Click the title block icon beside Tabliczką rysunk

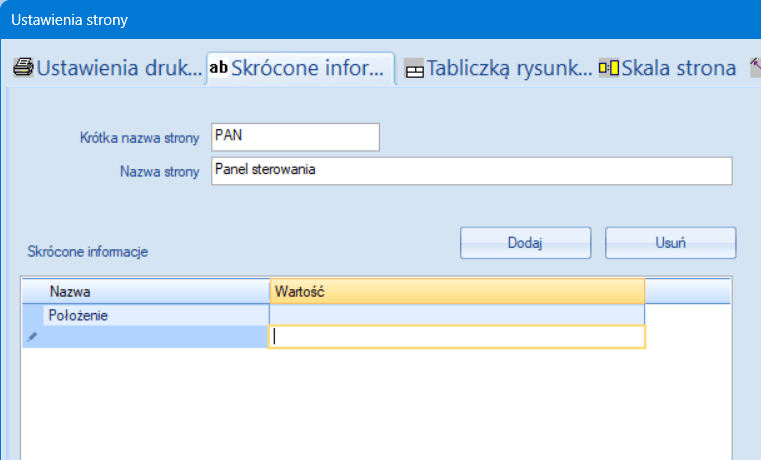pos(414,69)
